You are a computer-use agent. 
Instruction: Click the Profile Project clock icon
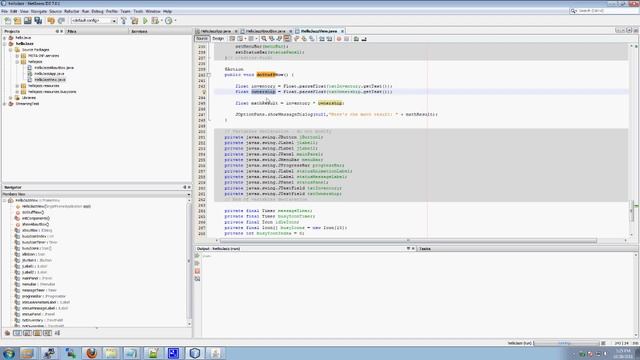pyautogui.click(x=168, y=20)
